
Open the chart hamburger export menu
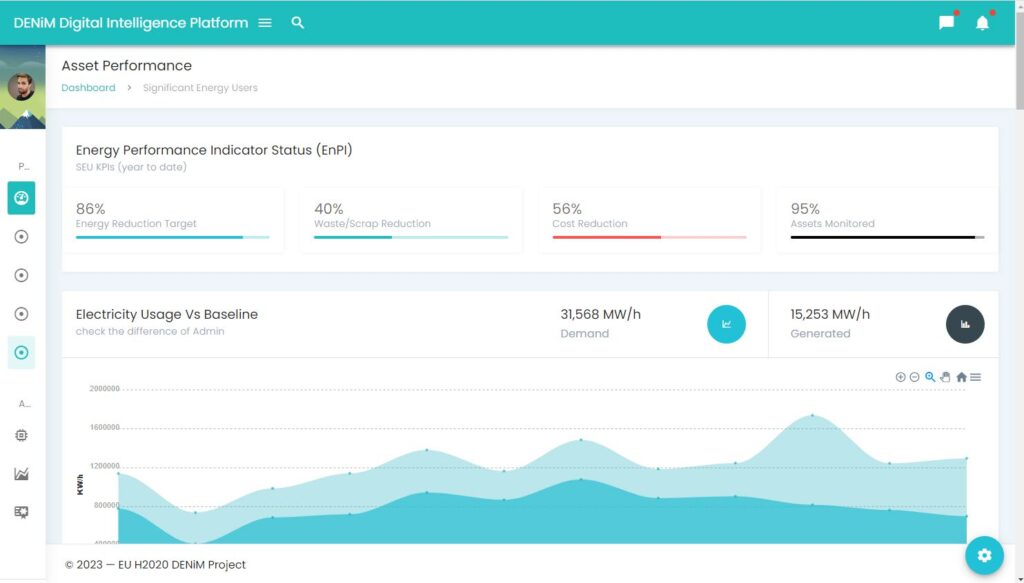(x=976, y=377)
